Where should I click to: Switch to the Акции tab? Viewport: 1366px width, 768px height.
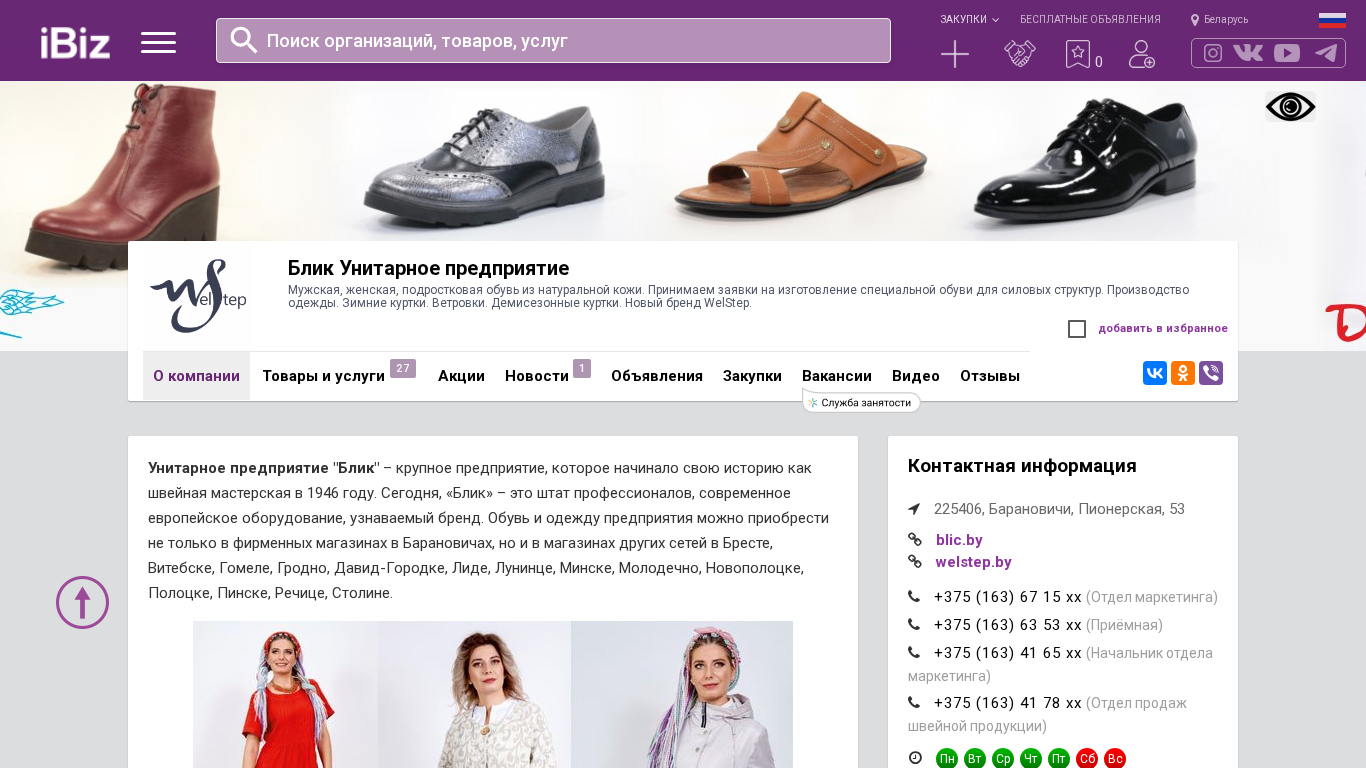461,376
